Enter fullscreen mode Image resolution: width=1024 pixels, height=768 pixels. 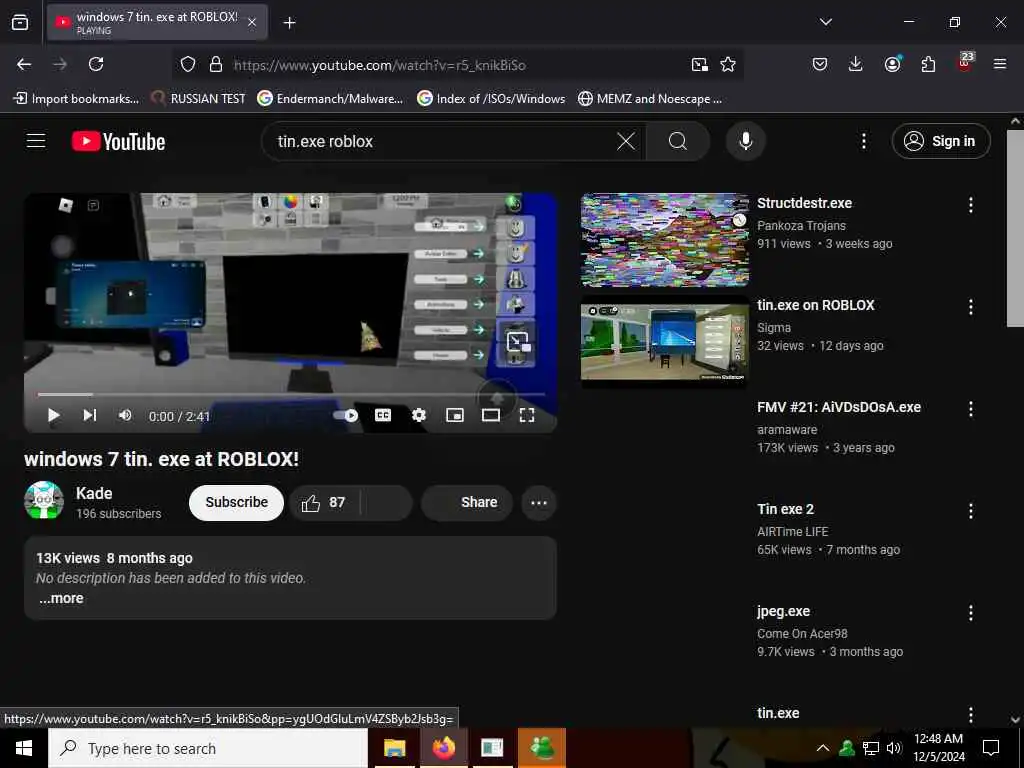point(526,415)
